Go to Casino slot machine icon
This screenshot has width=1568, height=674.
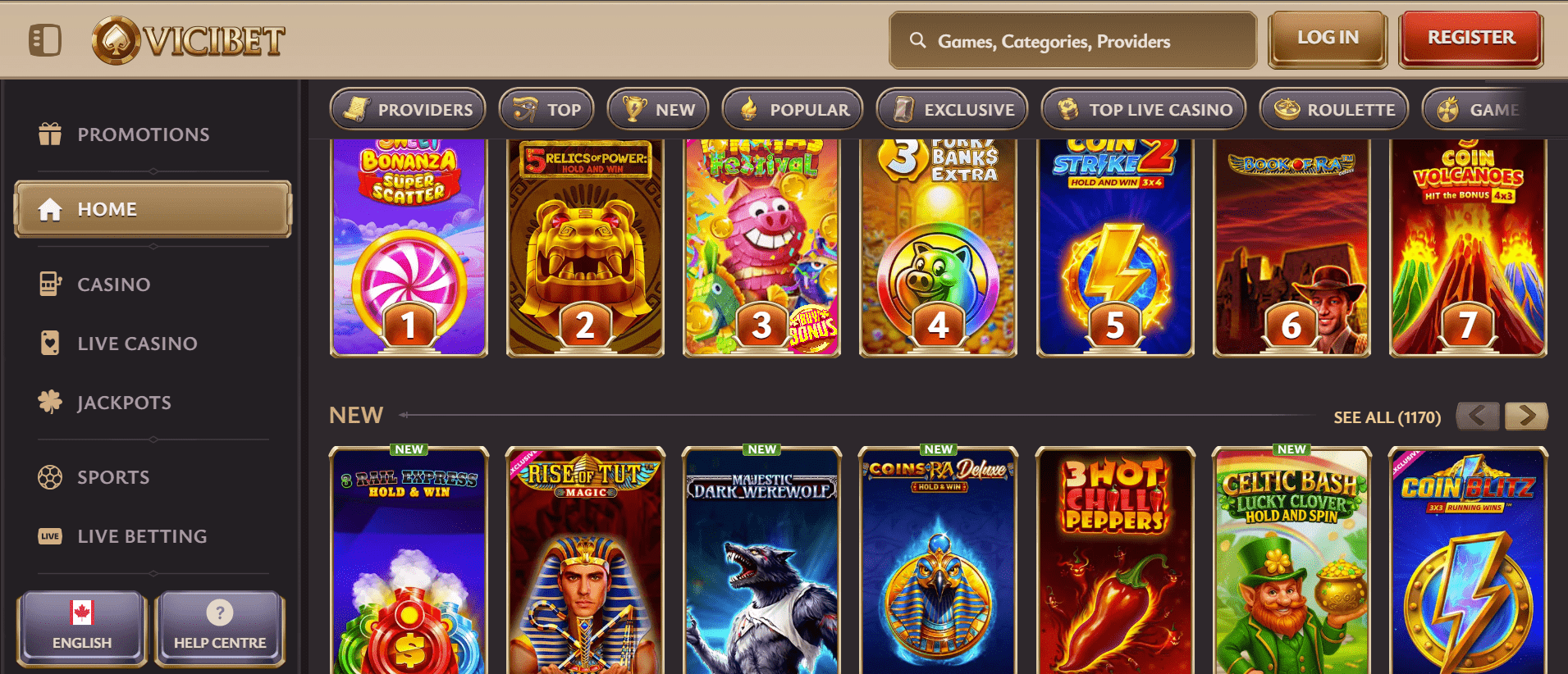point(50,284)
